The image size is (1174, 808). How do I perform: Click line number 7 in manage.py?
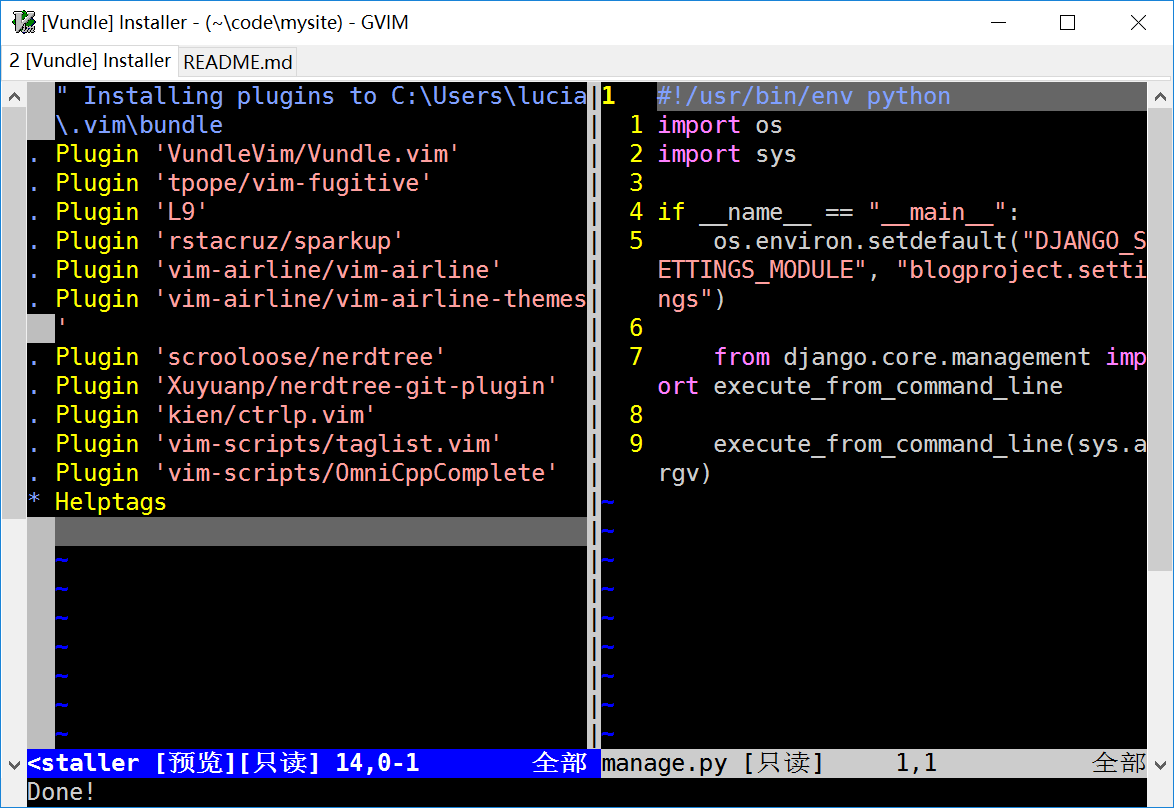(636, 357)
